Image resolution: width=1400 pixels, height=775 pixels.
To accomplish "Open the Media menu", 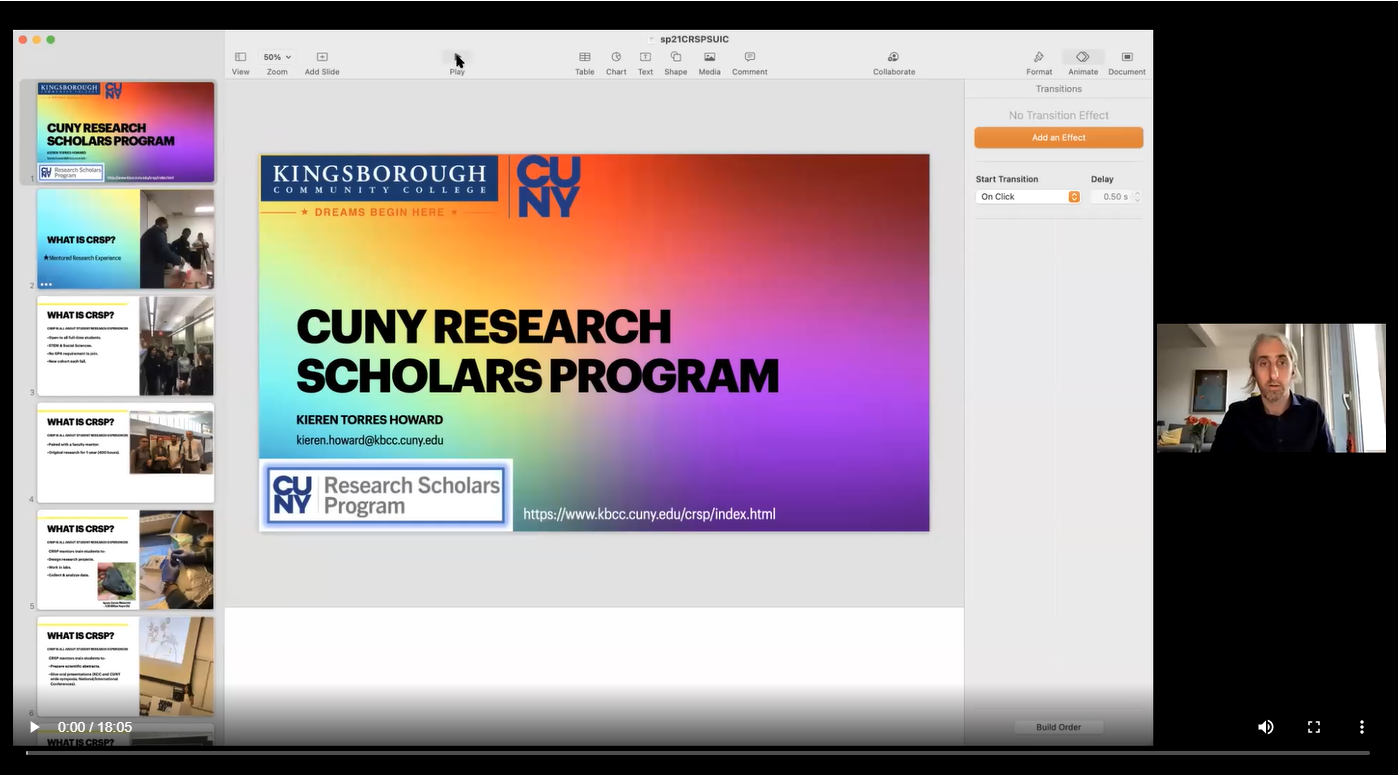I will coord(710,63).
